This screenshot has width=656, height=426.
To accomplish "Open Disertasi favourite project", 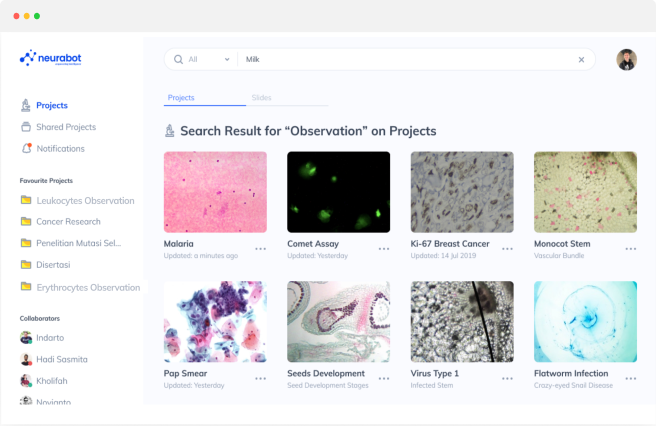I will click(x=53, y=265).
